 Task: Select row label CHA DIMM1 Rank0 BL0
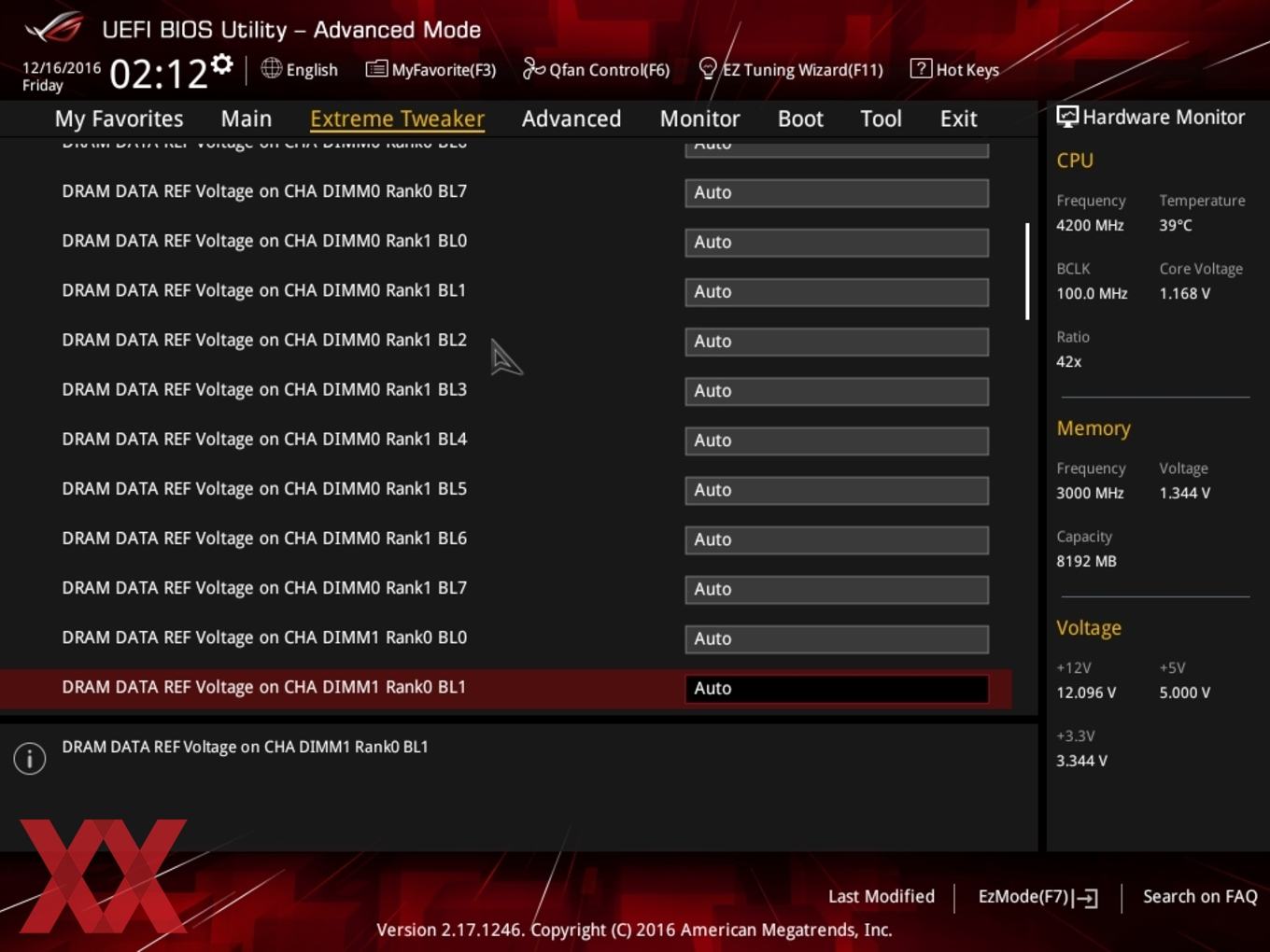[x=264, y=637]
